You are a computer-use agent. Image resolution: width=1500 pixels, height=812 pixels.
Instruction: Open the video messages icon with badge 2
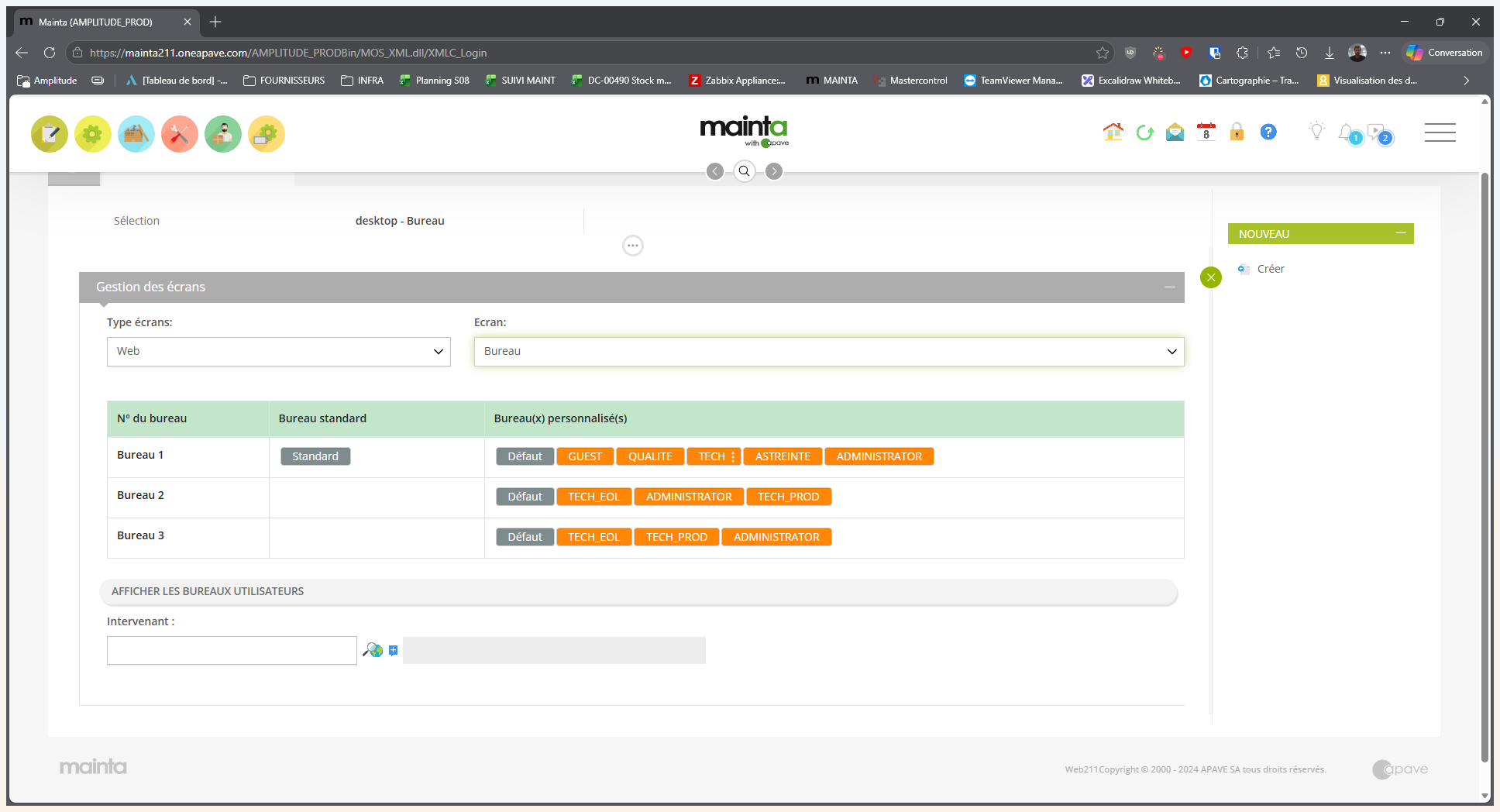pyautogui.click(x=1380, y=133)
